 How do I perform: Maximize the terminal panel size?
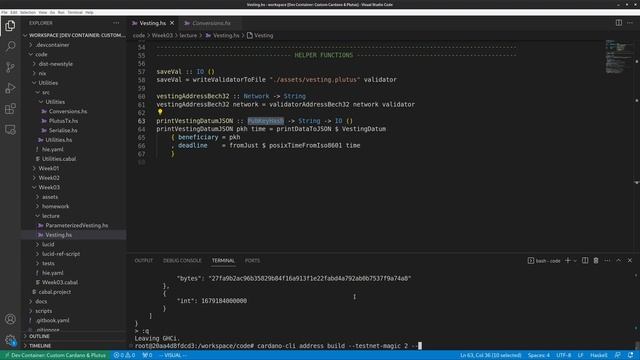point(619,260)
